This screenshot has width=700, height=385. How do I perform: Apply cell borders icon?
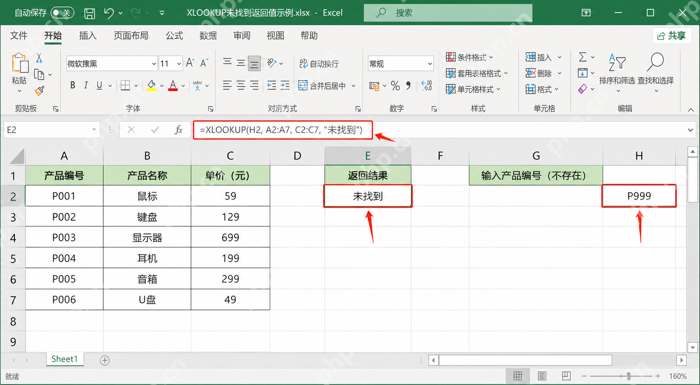click(125, 85)
